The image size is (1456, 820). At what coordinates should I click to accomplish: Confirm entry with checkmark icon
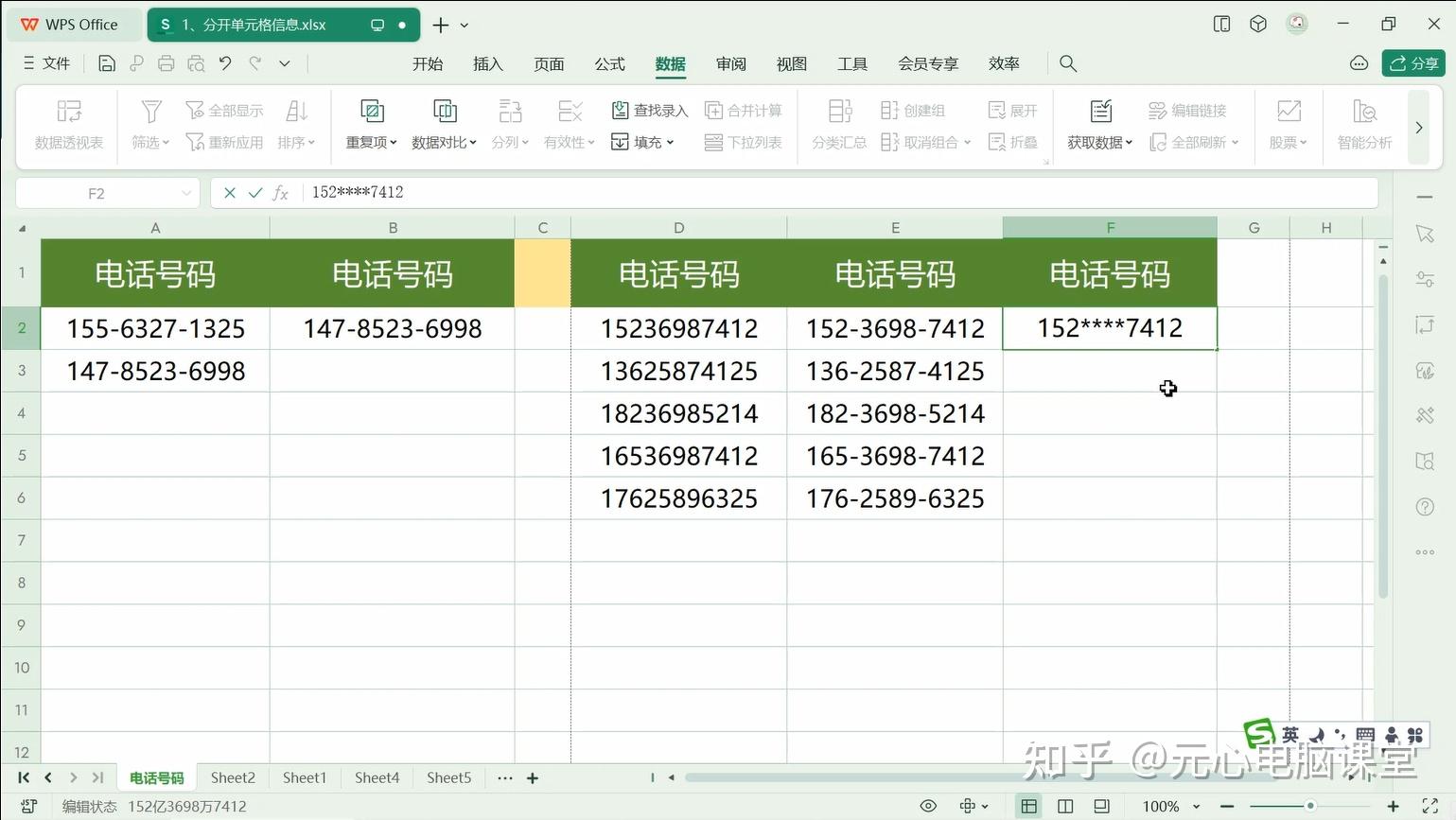coord(254,193)
